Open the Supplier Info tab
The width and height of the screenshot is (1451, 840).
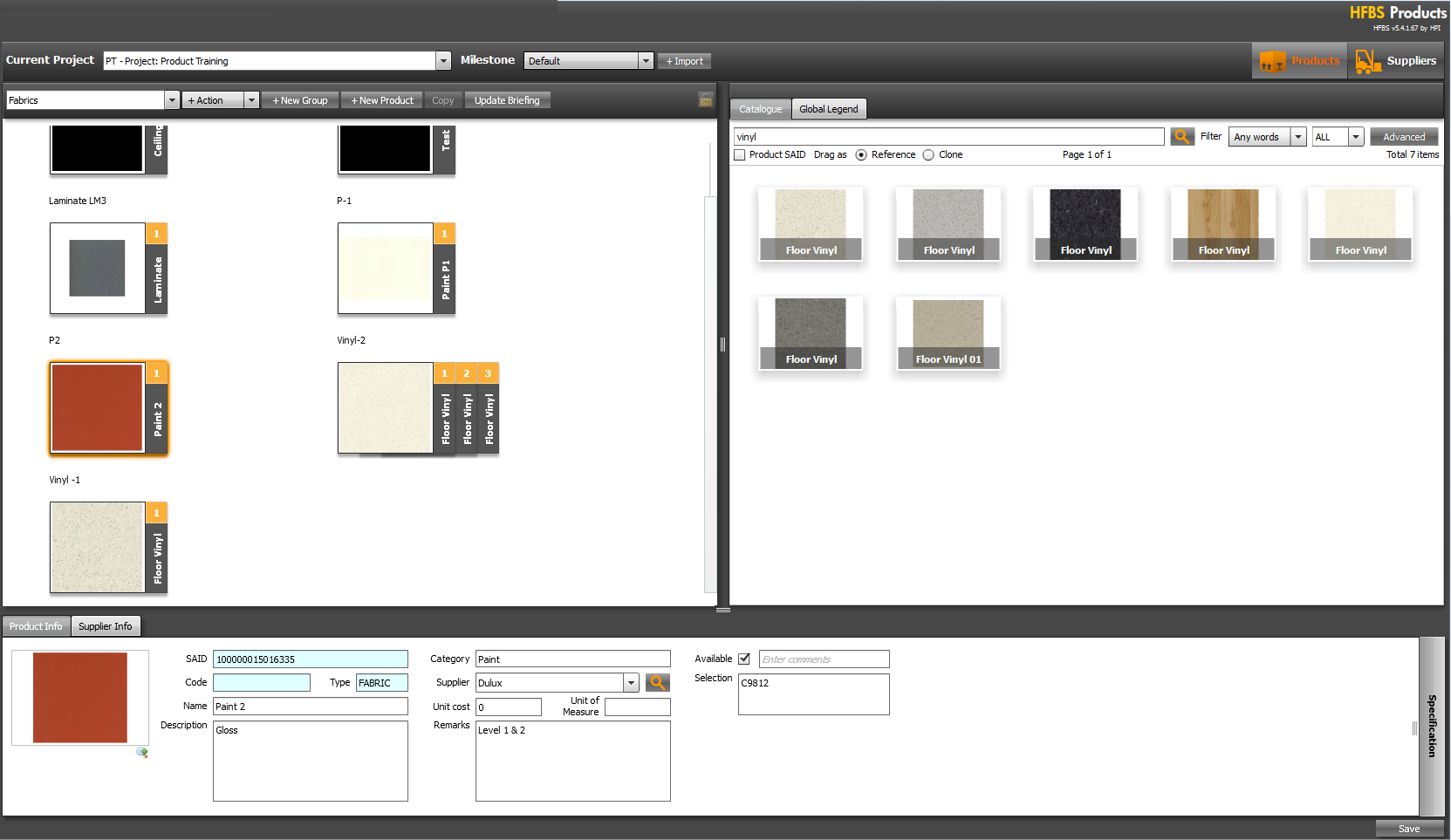(x=106, y=626)
